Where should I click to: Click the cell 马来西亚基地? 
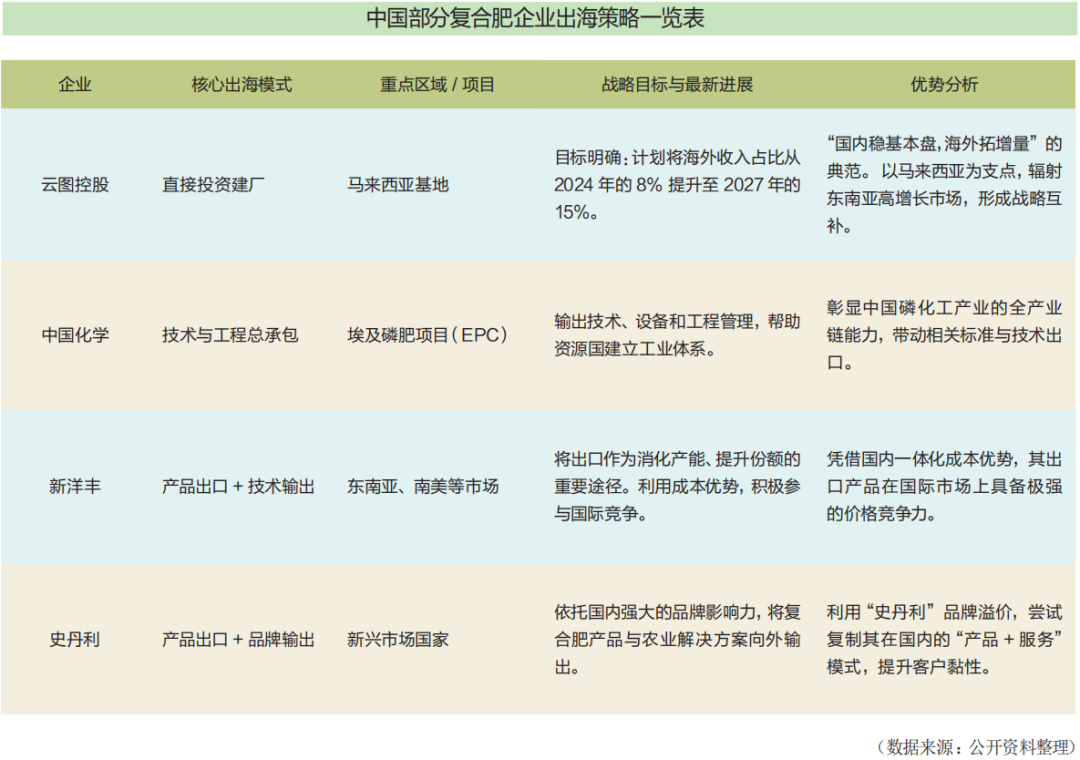(x=398, y=185)
